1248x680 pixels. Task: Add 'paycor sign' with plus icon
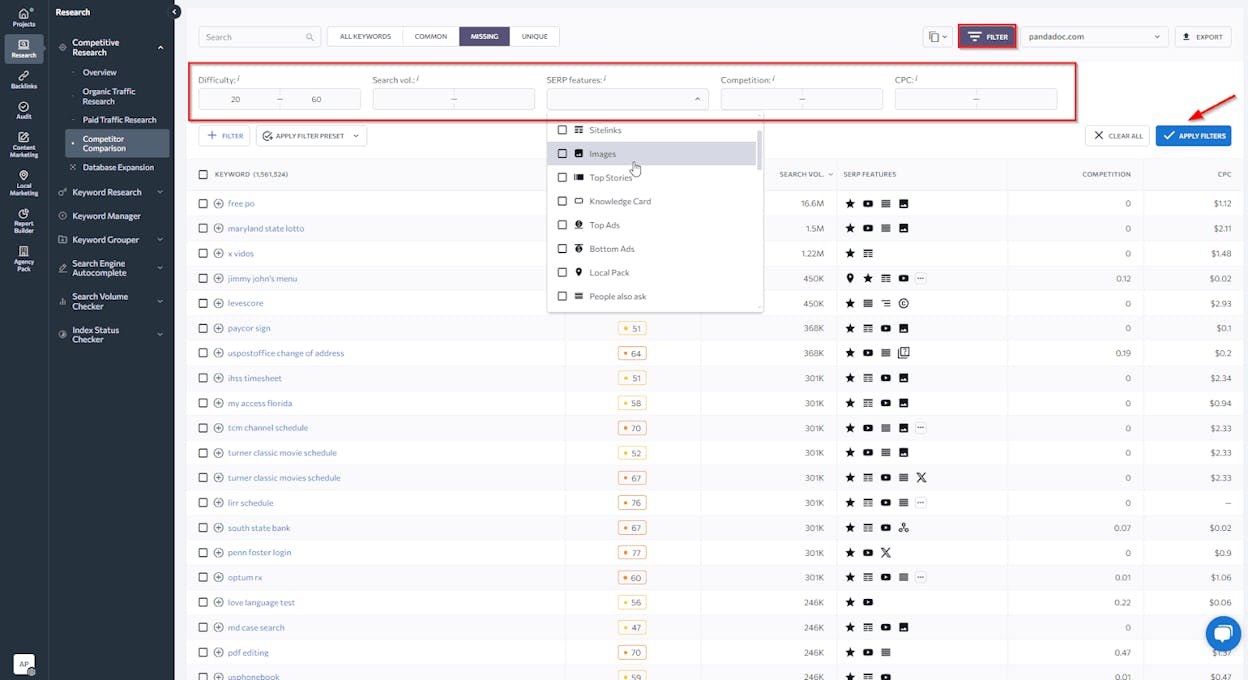218,328
